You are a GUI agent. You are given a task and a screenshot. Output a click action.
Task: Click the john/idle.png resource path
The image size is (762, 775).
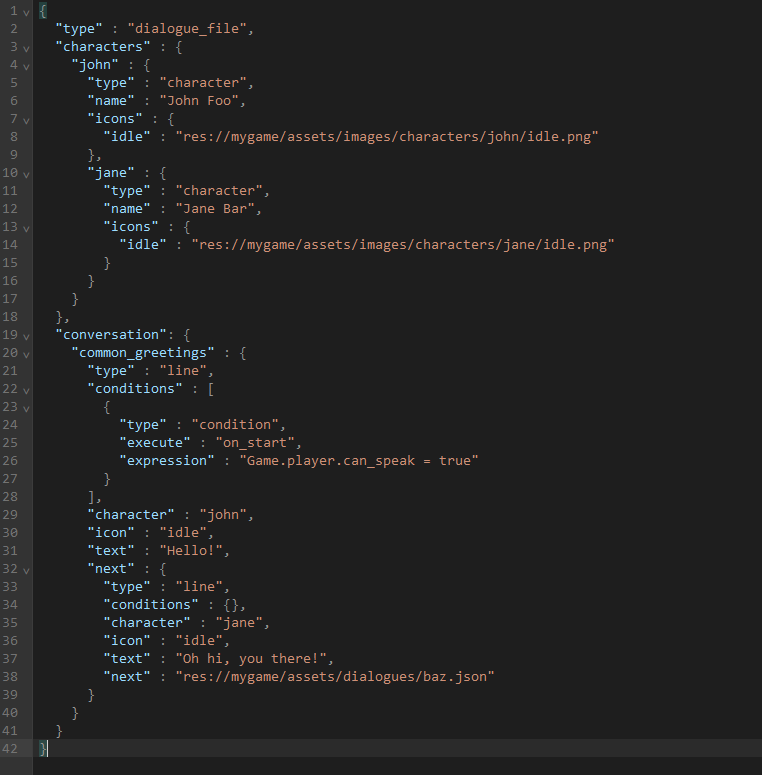click(387, 136)
